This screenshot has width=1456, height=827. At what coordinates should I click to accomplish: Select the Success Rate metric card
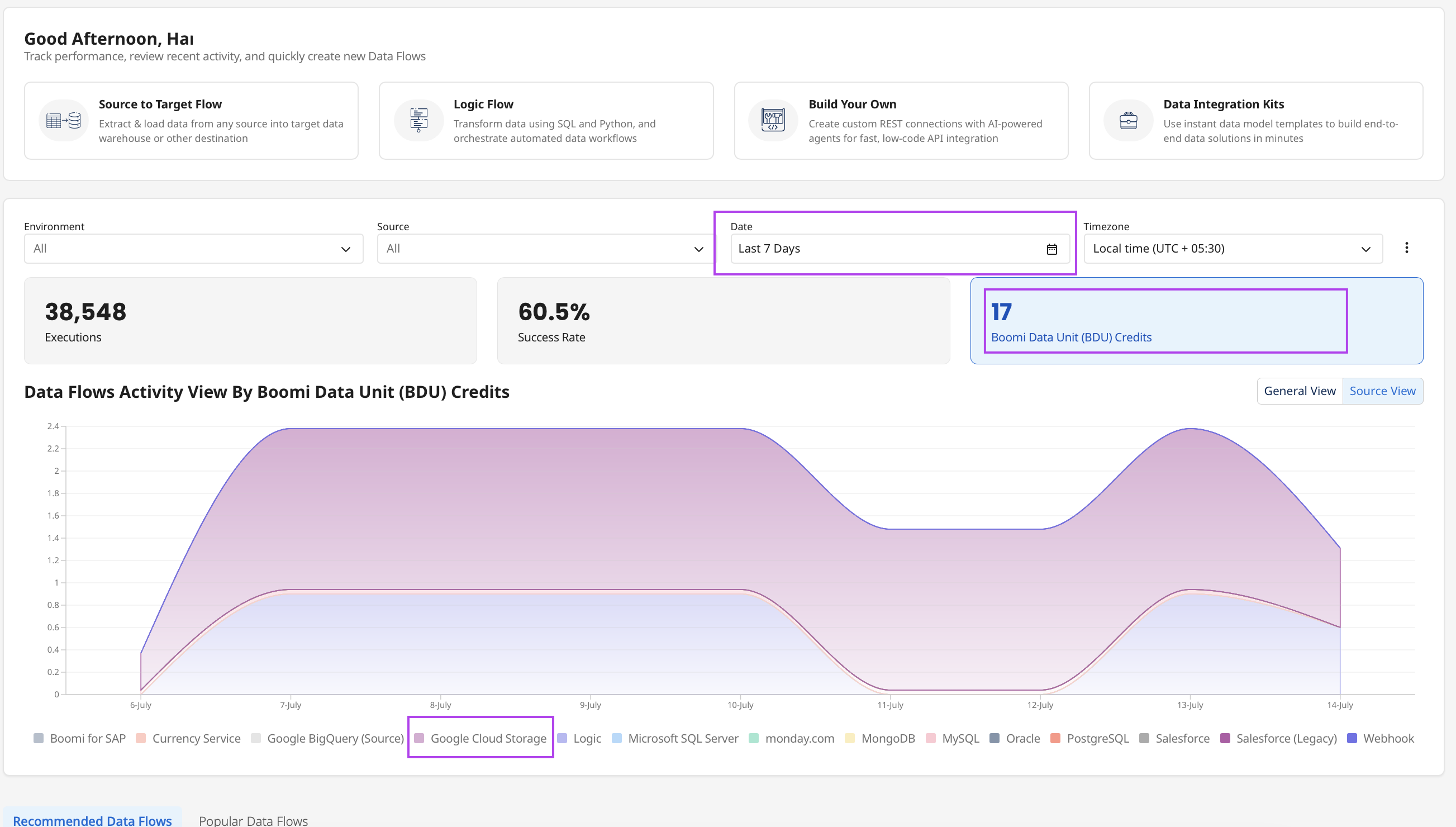(724, 321)
